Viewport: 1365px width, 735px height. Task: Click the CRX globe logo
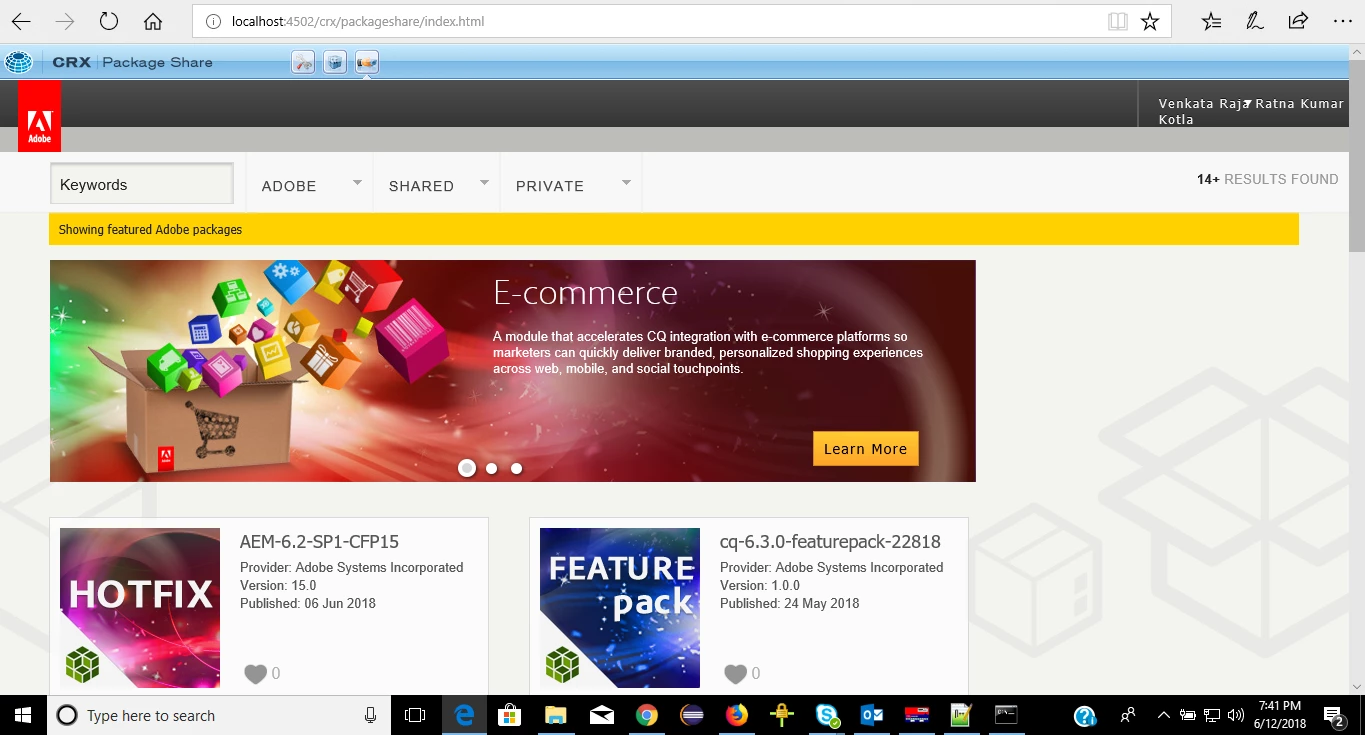[x=18, y=62]
